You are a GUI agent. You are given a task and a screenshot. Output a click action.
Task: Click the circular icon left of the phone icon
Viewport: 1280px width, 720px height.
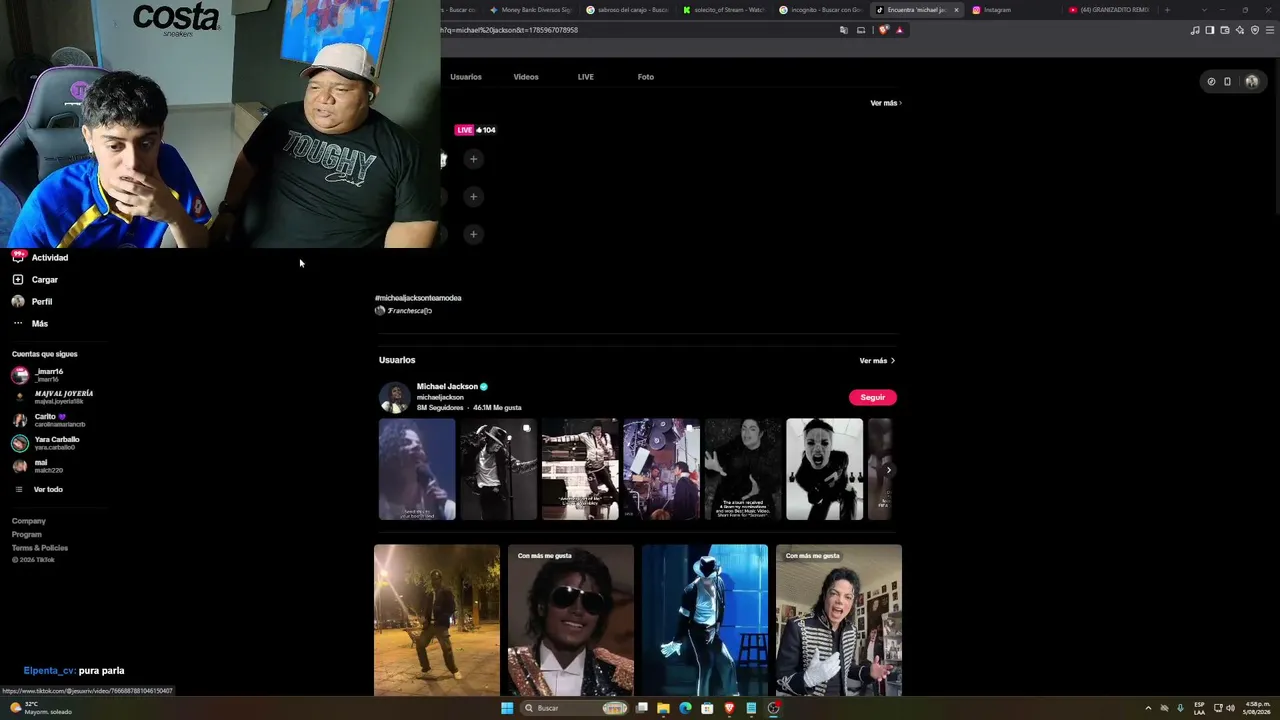pyautogui.click(x=1211, y=82)
